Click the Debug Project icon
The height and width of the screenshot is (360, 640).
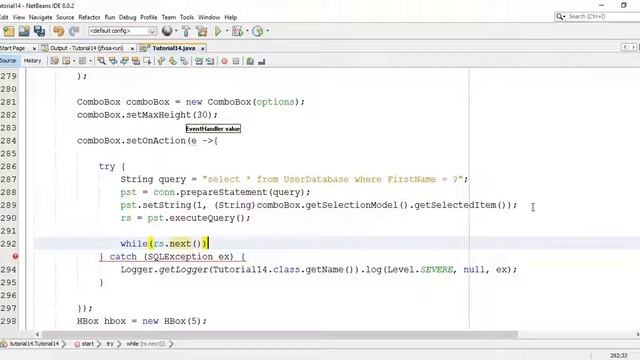pyautogui.click(x=237, y=31)
